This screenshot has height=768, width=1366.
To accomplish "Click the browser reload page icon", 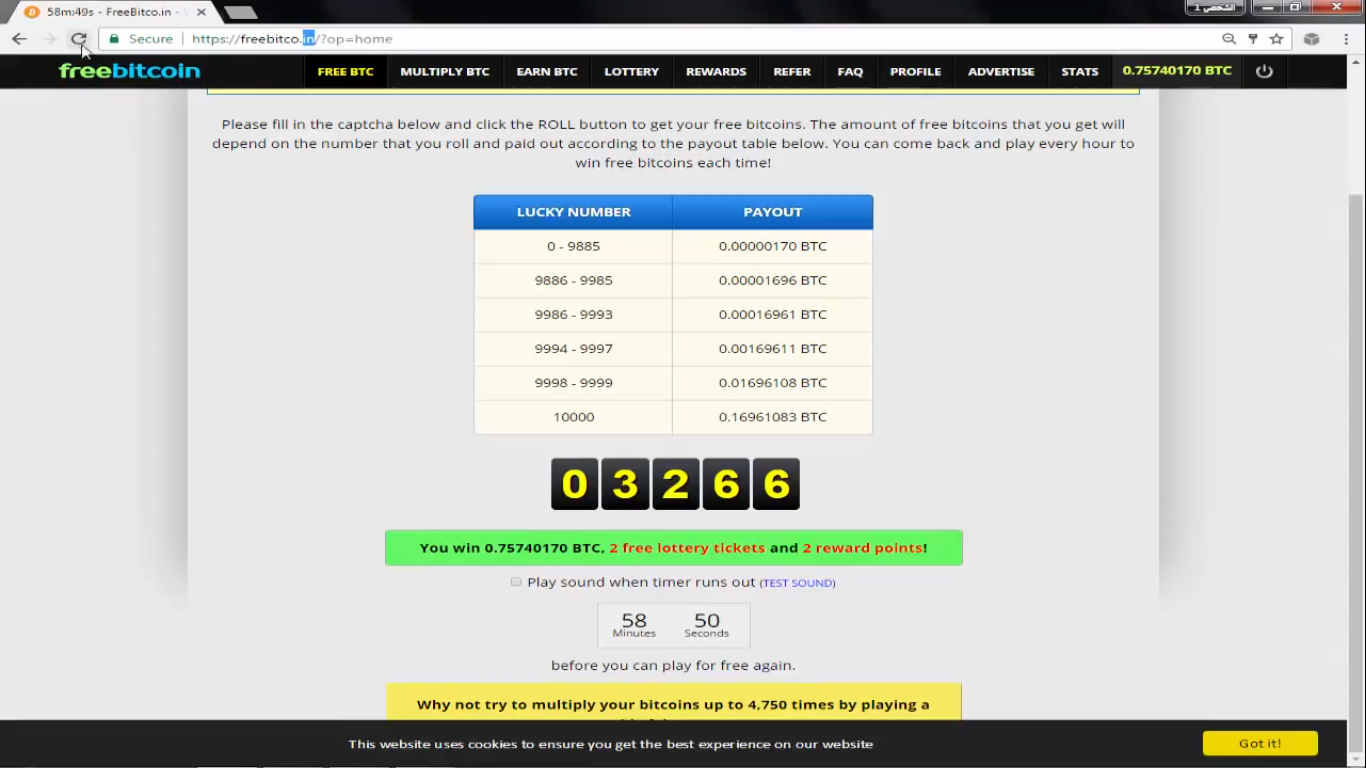I will [78, 39].
